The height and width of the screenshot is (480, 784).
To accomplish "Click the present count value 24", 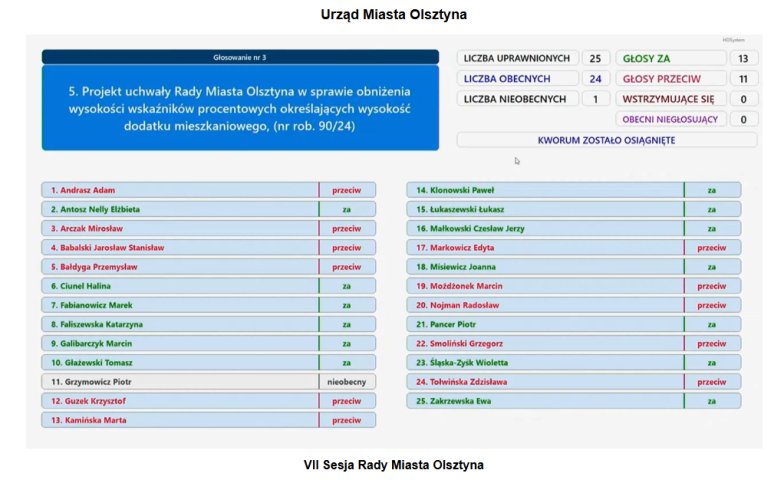I will tap(595, 78).
